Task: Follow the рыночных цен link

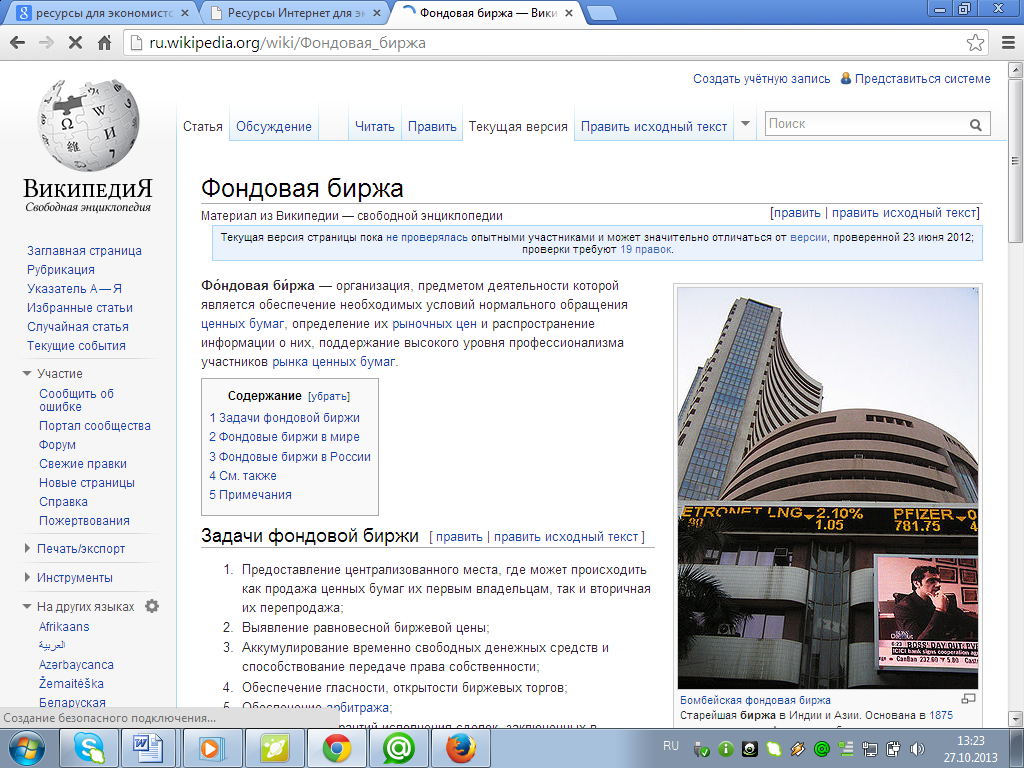Action: [434, 324]
